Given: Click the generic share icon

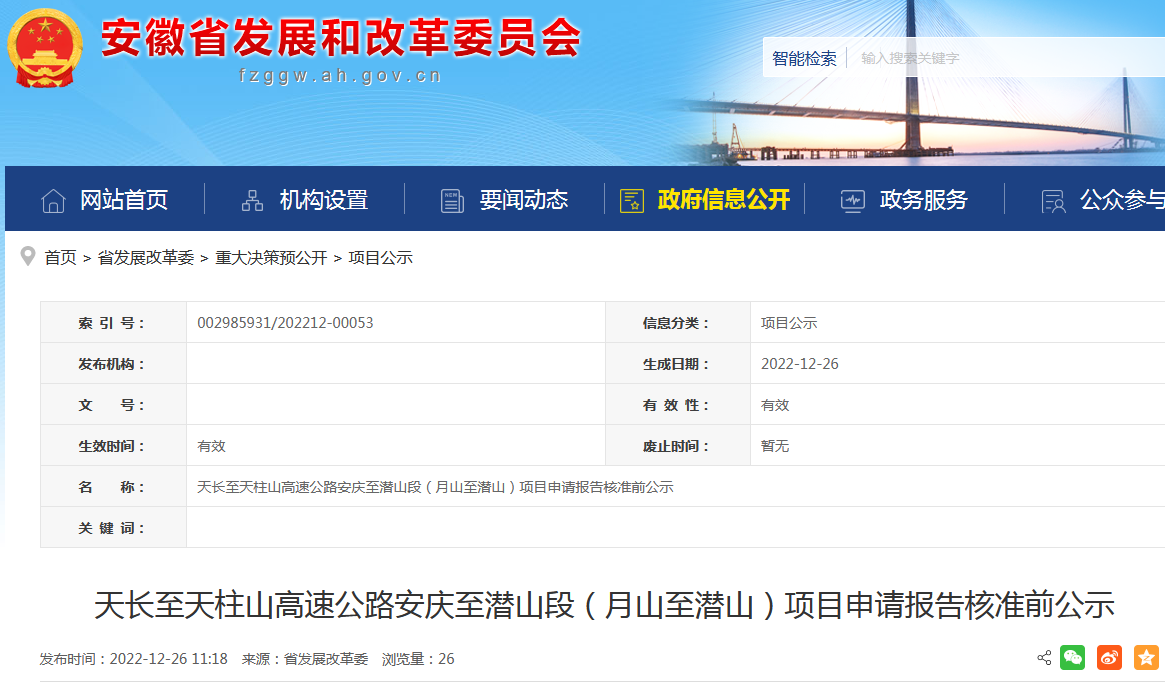Looking at the screenshot, I should [x=1044, y=658].
